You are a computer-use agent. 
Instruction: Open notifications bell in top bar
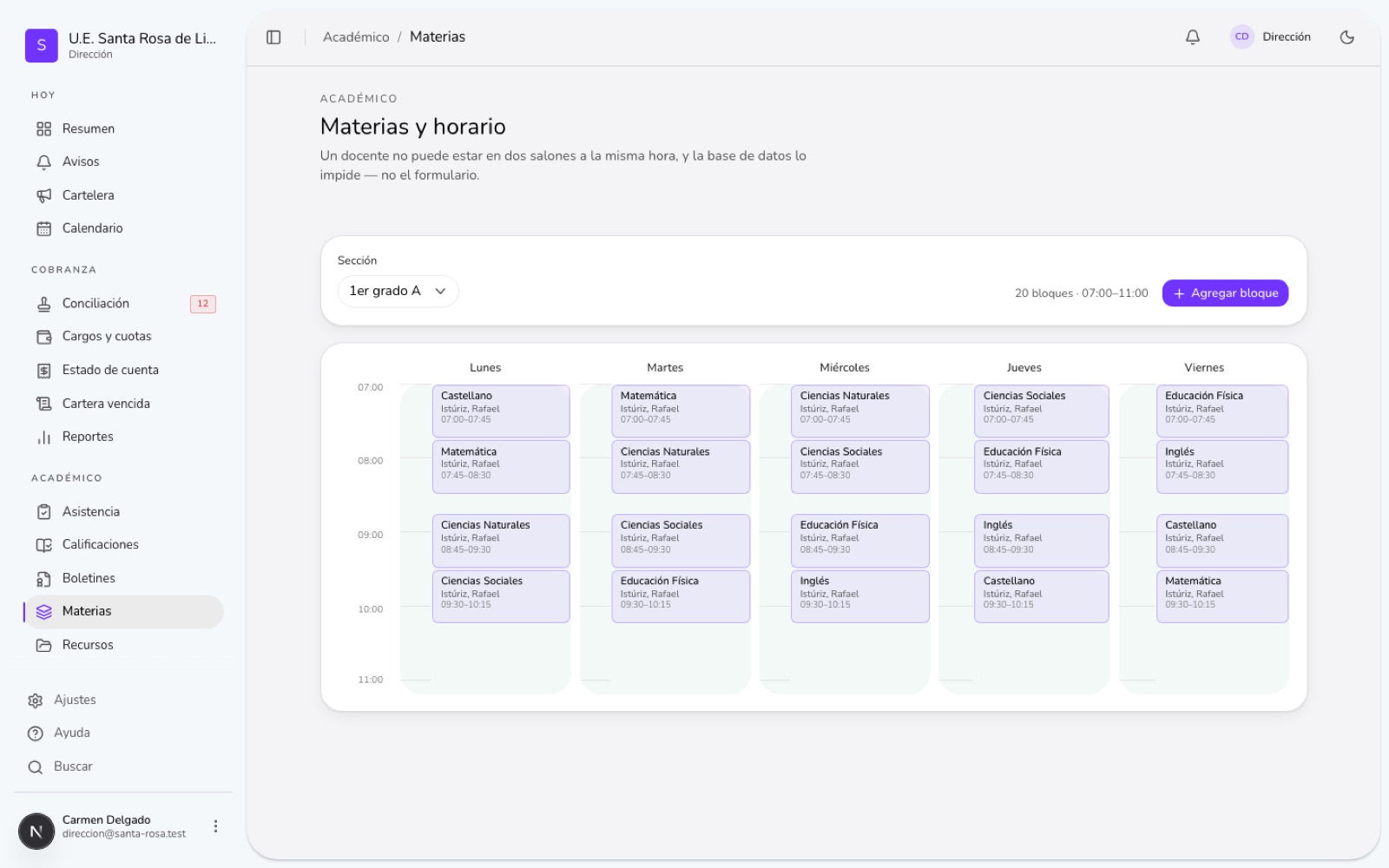pyautogui.click(x=1193, y=37)
